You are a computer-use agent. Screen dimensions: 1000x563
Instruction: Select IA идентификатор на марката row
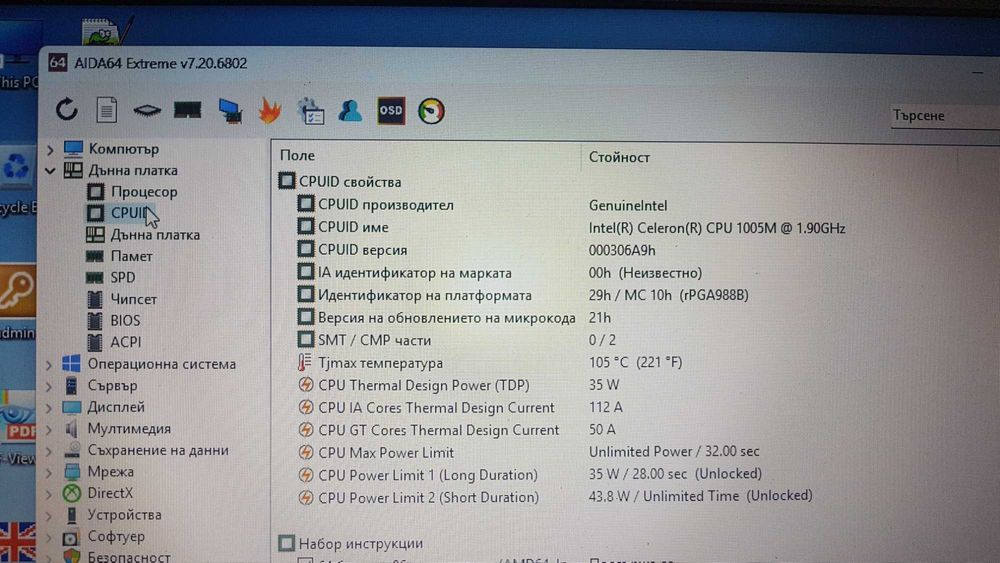[x=415, y=273]
